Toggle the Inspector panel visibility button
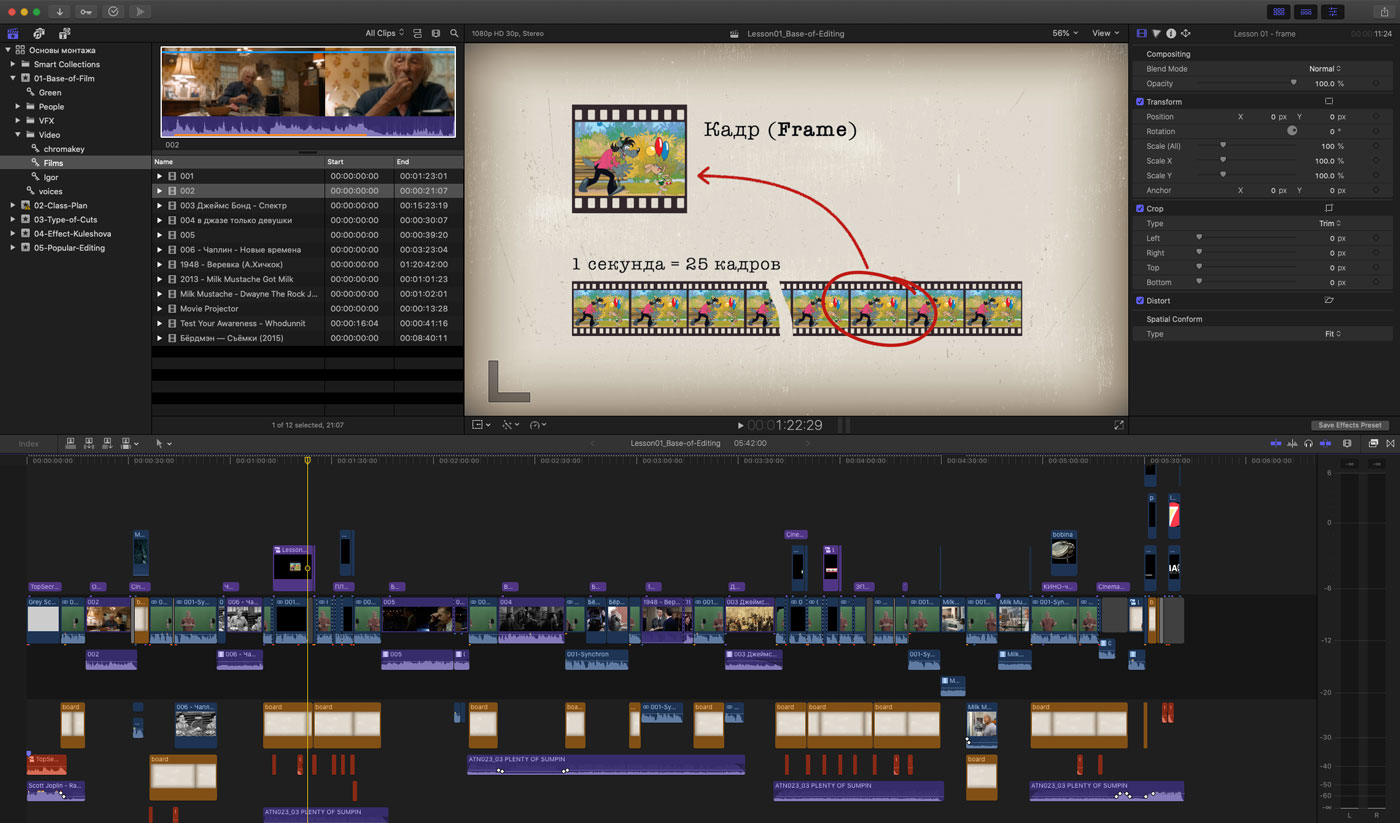The image size is (1400, 823). (x=1333, y=12)
